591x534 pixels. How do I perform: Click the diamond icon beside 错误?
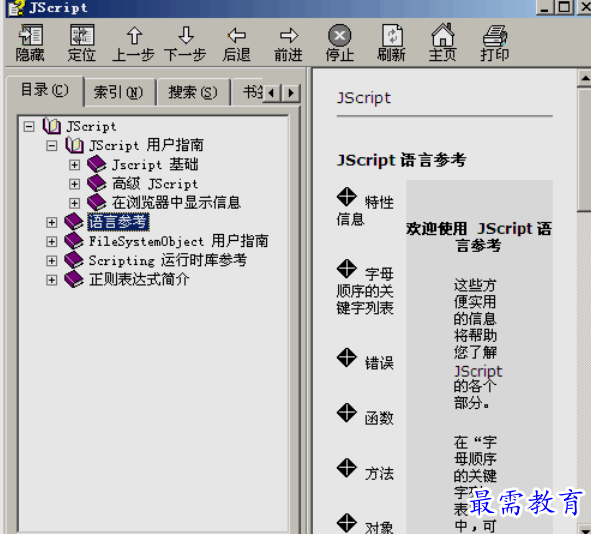[346, 358]
